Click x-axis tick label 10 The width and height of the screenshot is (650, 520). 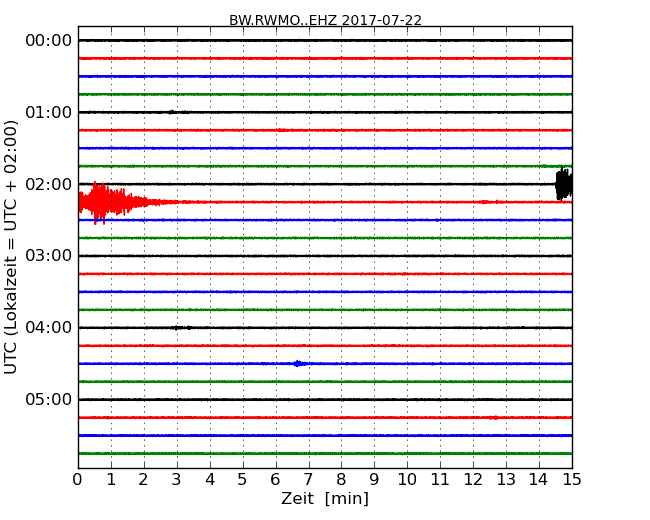click(x=407, y=480)
